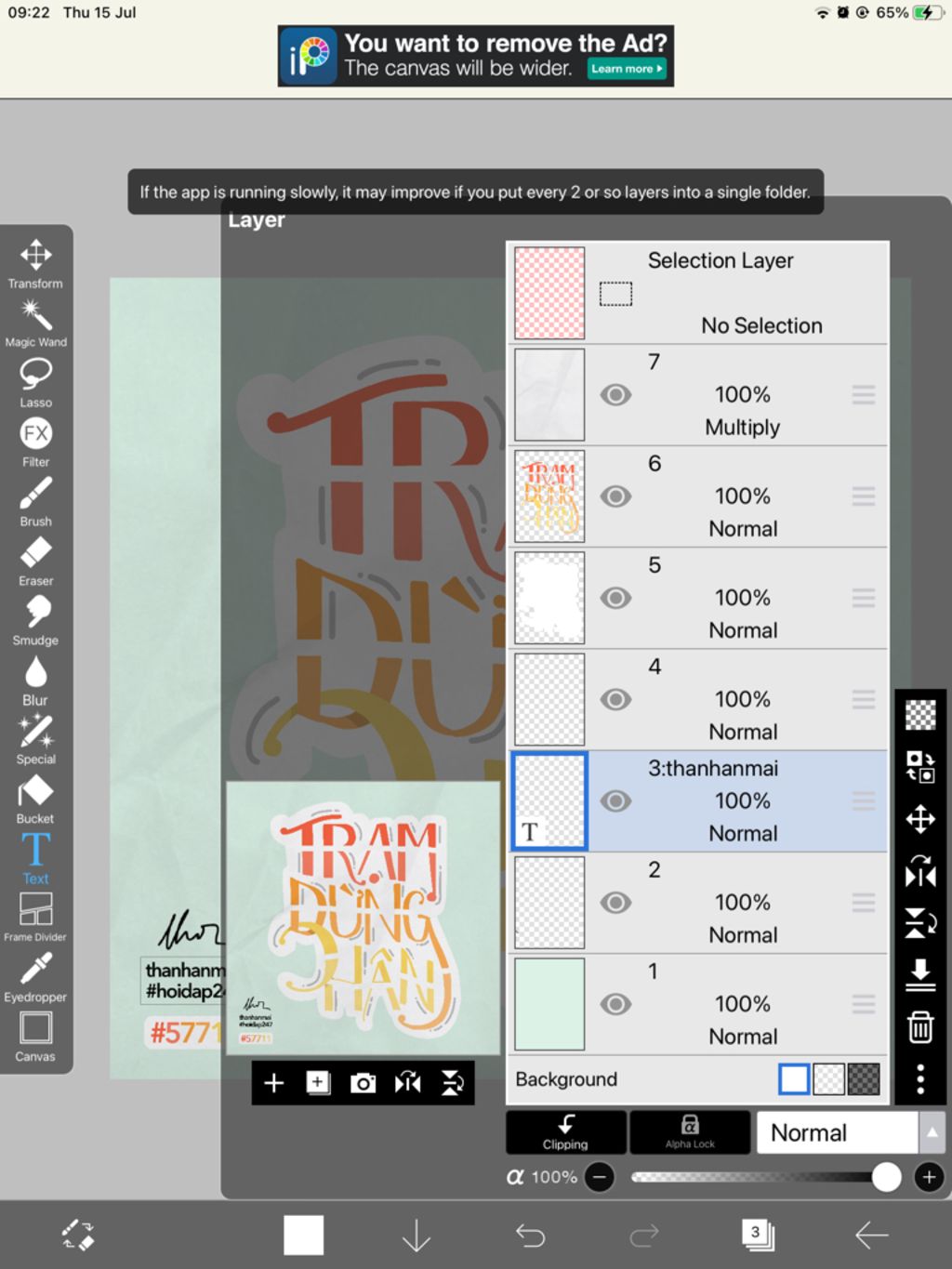Decrease opacity with minus button
The image size is (952, 1269).
click(x=600, y=1177)
